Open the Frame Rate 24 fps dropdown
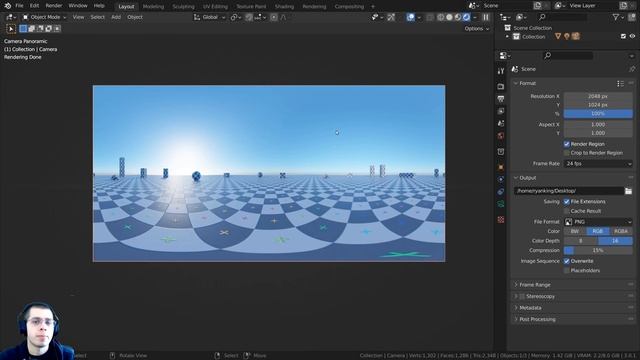Image resolution: width=640 pixels, height=360 pixels. tap(598, 163)
